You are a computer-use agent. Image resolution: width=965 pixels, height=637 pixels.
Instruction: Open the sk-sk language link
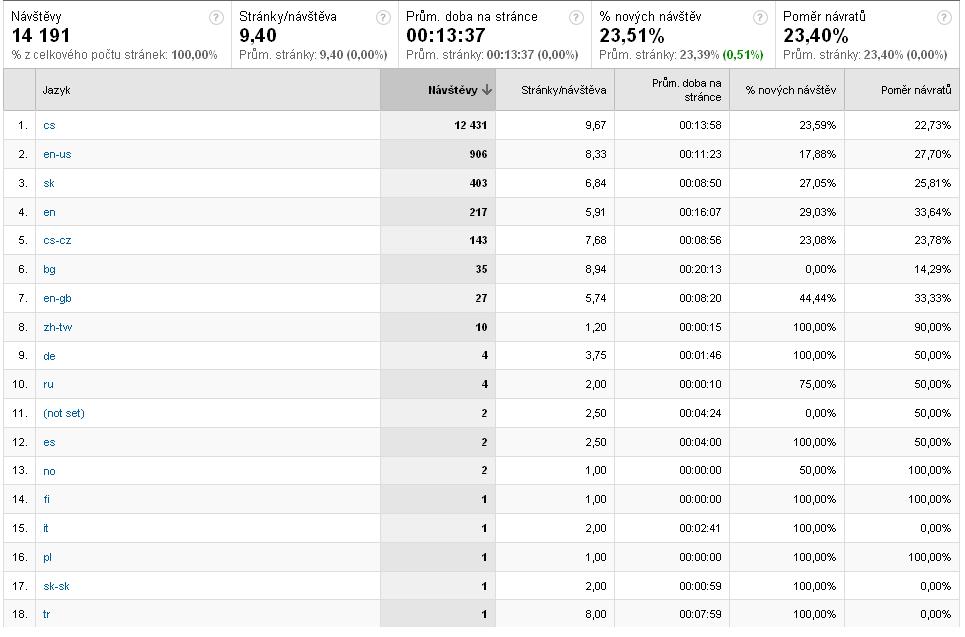click(x=56, y=586)
